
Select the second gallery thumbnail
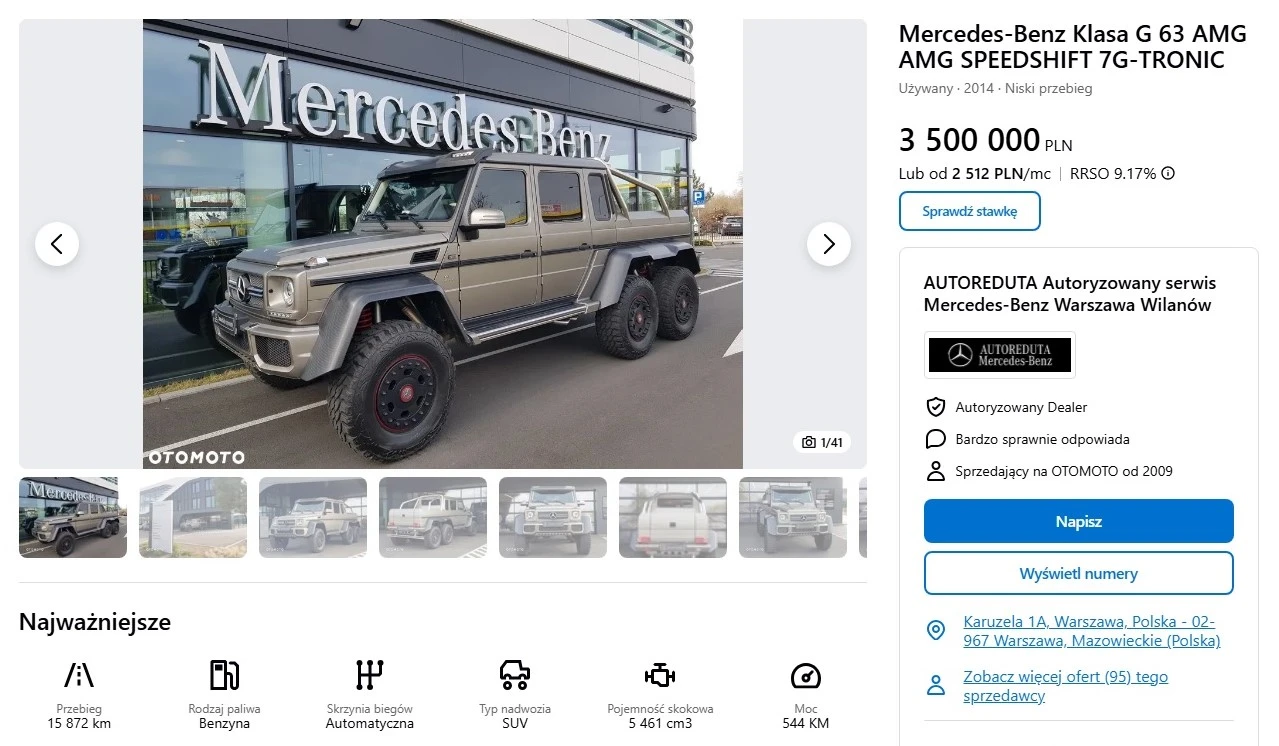[x=193, y=517]
